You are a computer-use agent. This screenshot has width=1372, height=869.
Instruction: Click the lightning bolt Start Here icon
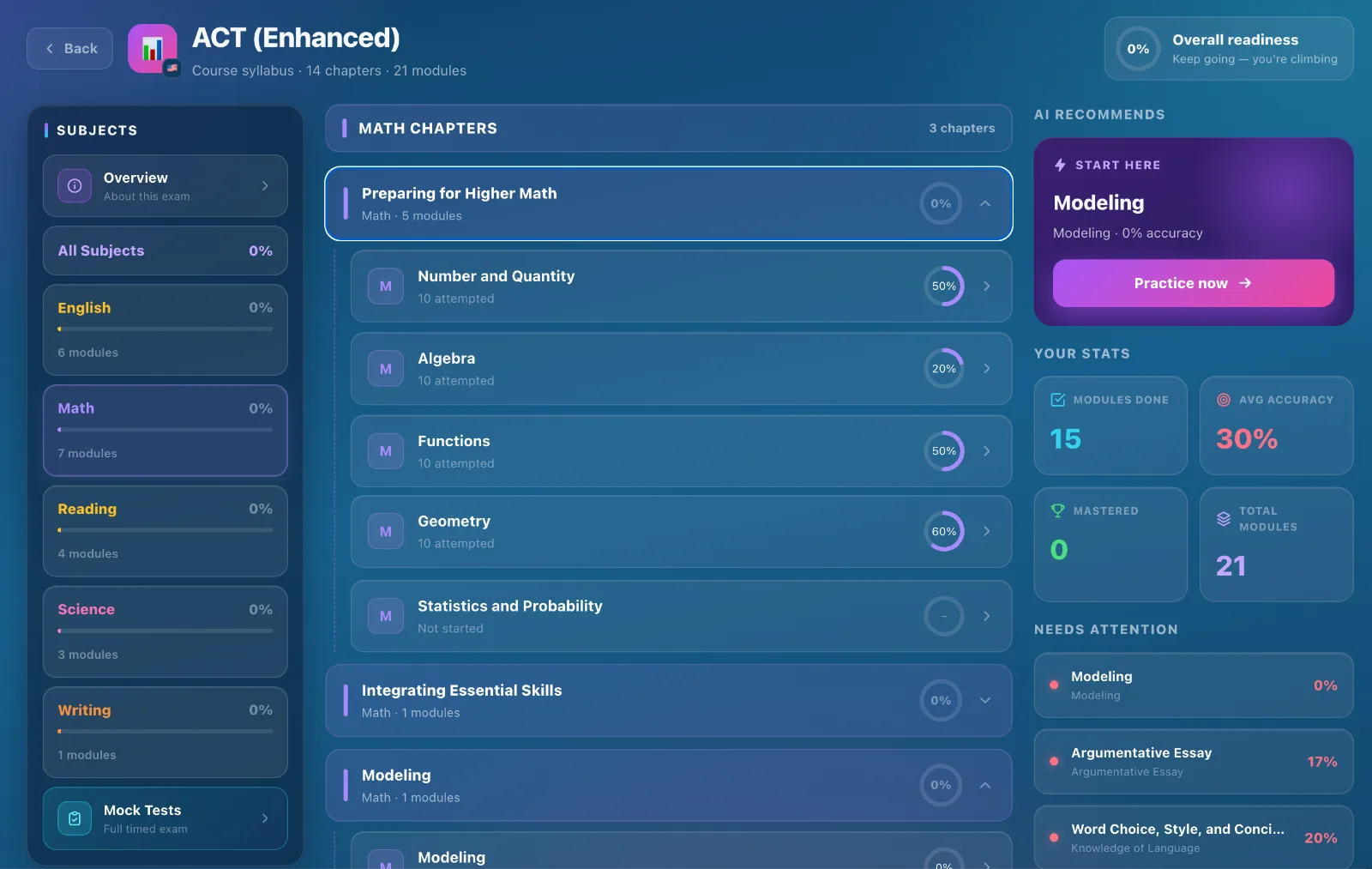pos(1060,165)
